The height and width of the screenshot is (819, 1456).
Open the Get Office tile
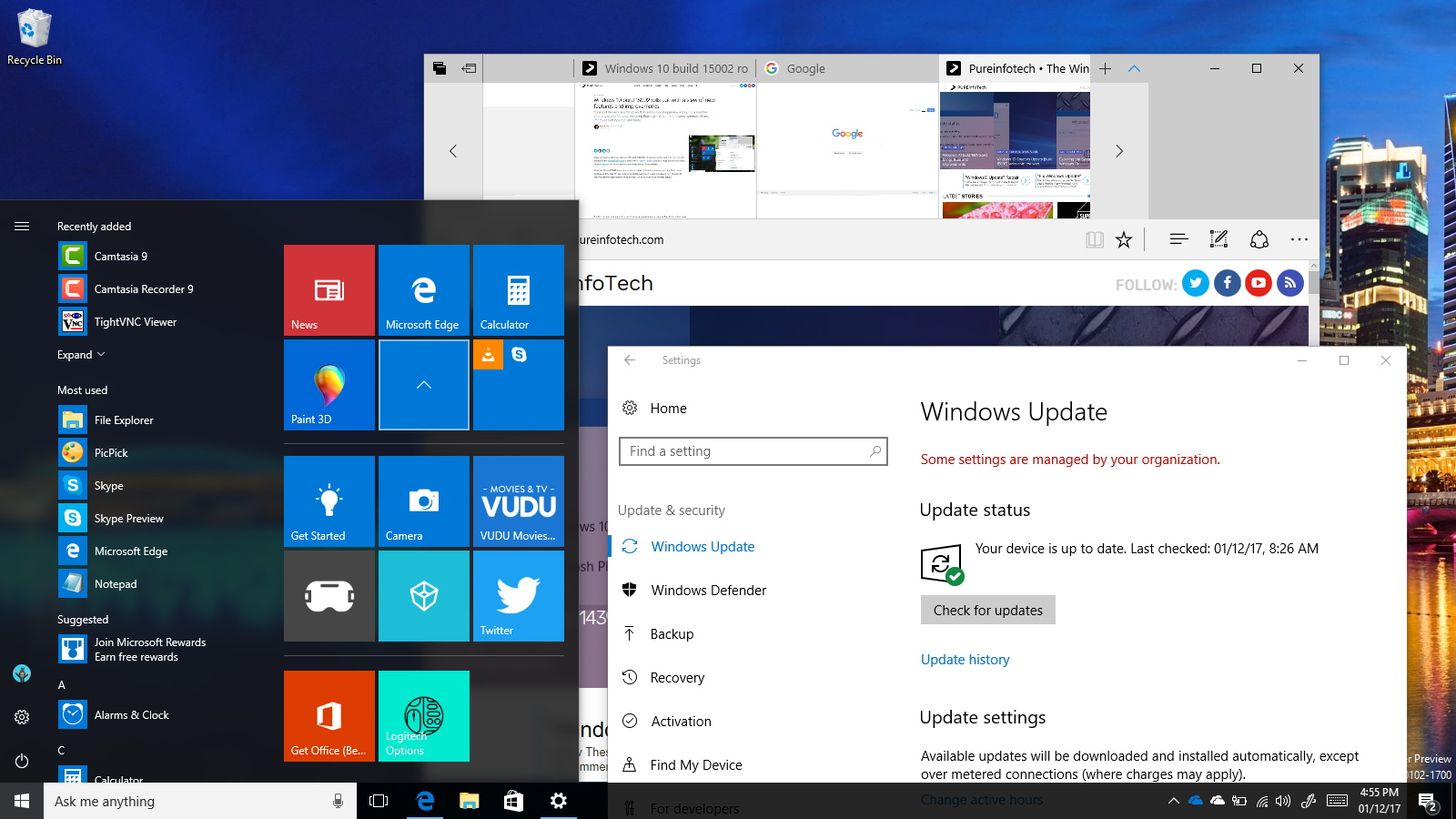(x=329, y=716)
